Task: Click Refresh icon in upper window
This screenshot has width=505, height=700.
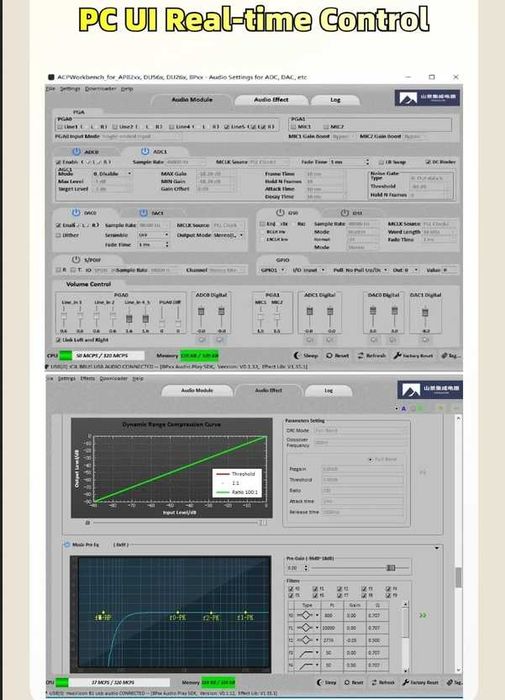Action: point(361,356)
